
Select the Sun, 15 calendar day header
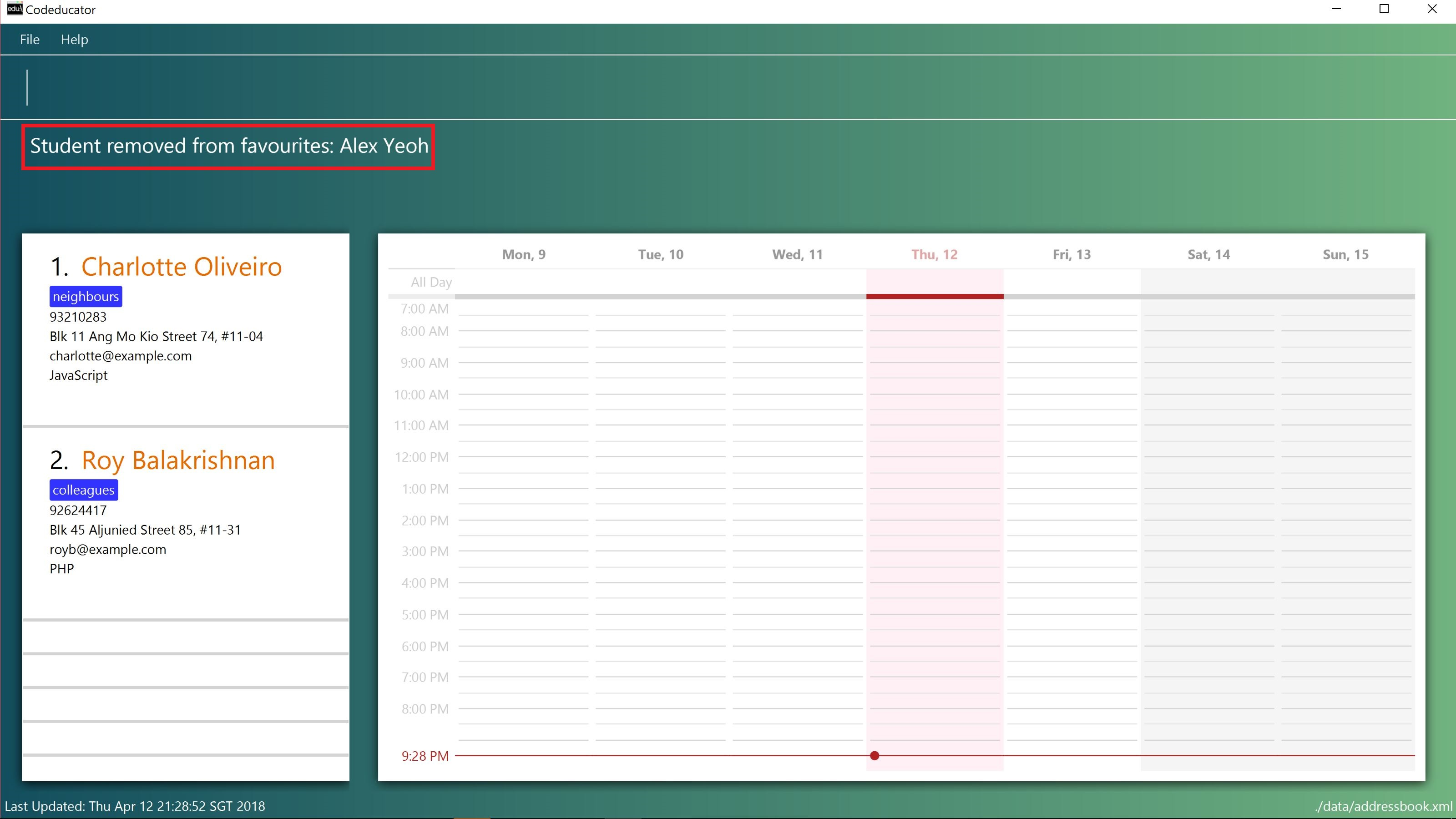point(1345,254)
